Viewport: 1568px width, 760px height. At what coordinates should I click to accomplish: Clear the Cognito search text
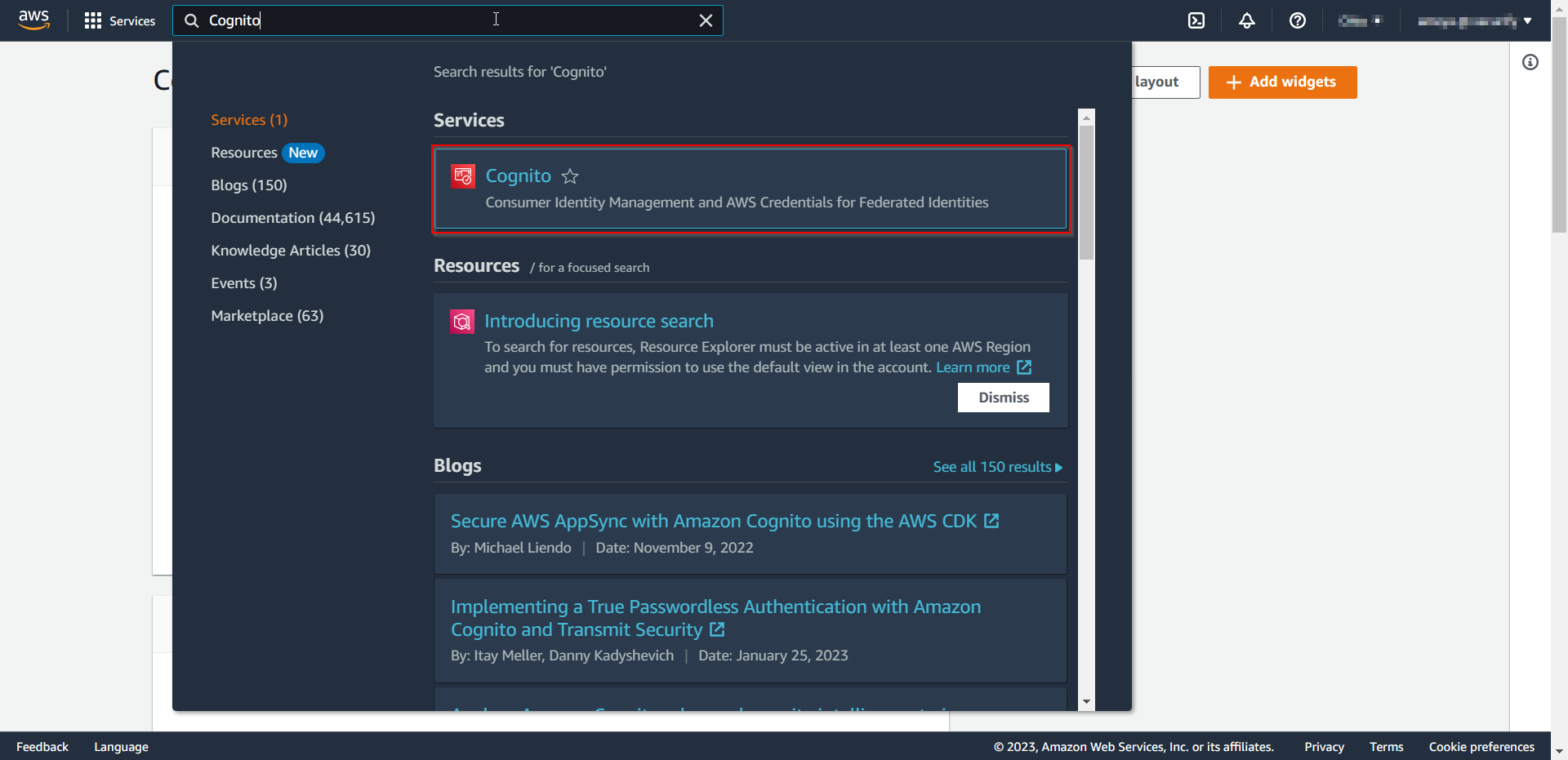(706, 20)
